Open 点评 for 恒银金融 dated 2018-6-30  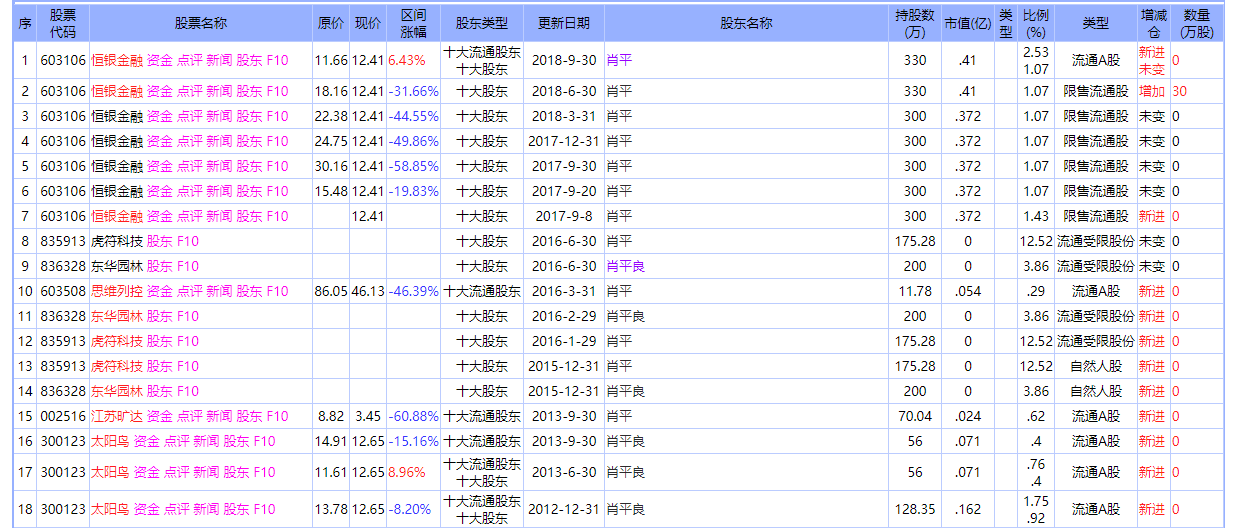(190, 91)
